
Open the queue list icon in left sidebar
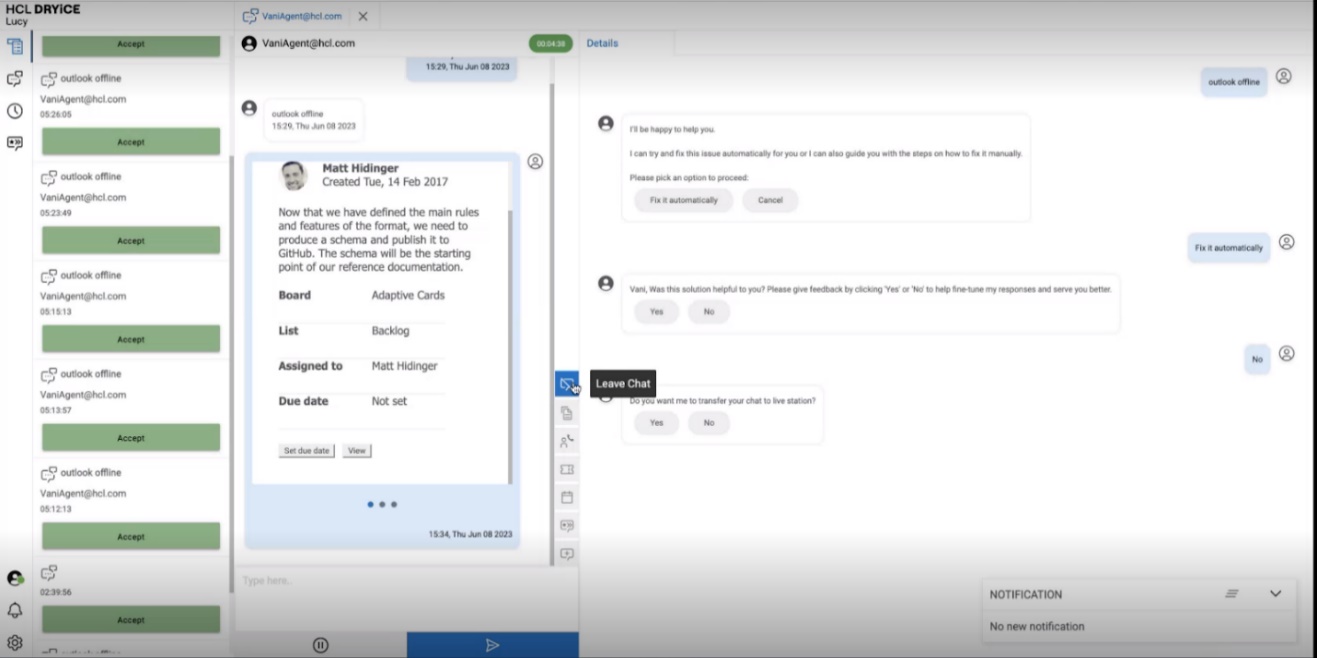point(15,46)
